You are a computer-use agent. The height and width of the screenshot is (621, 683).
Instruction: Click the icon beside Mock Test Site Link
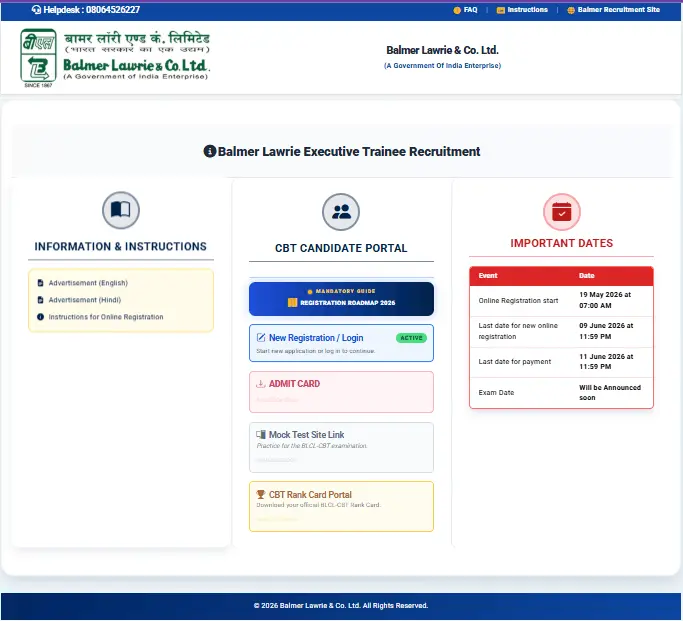pos(261,434)
